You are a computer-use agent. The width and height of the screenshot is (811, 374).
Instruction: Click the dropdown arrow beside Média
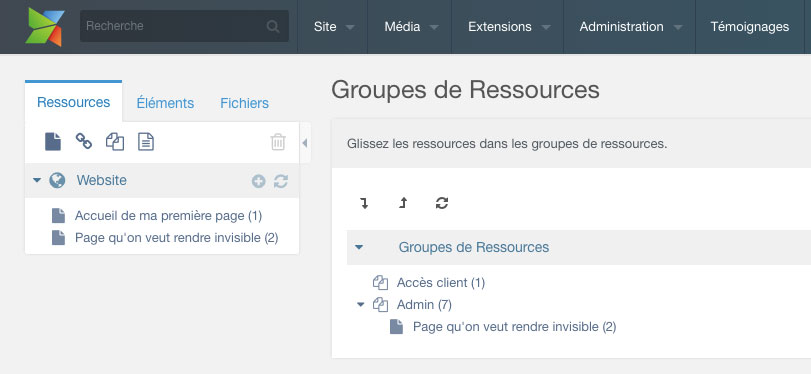click(434, 27)
